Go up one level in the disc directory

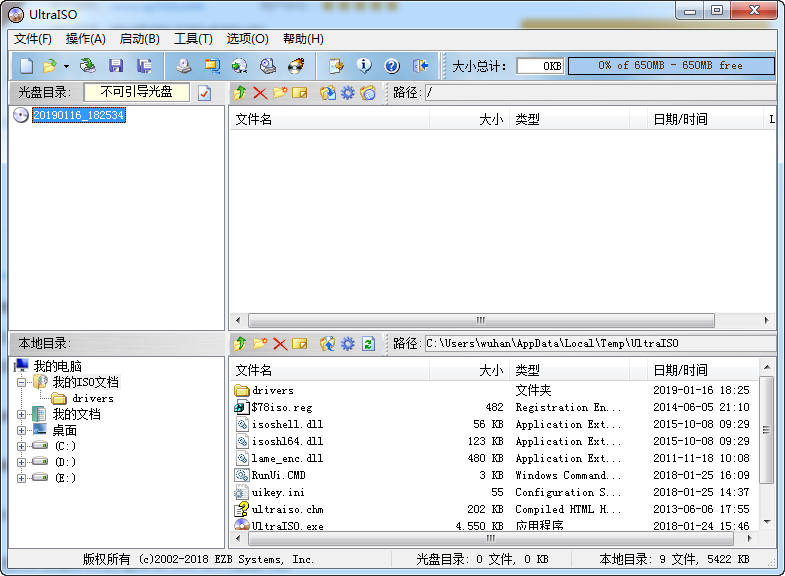pyautogui.click(x=240, y=93)
